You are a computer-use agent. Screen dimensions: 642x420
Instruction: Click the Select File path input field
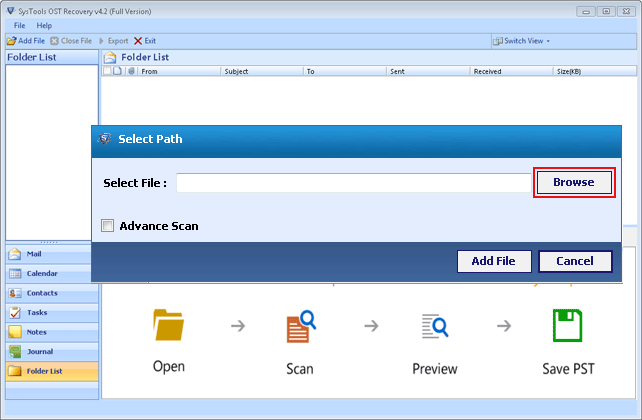(353, 183)
